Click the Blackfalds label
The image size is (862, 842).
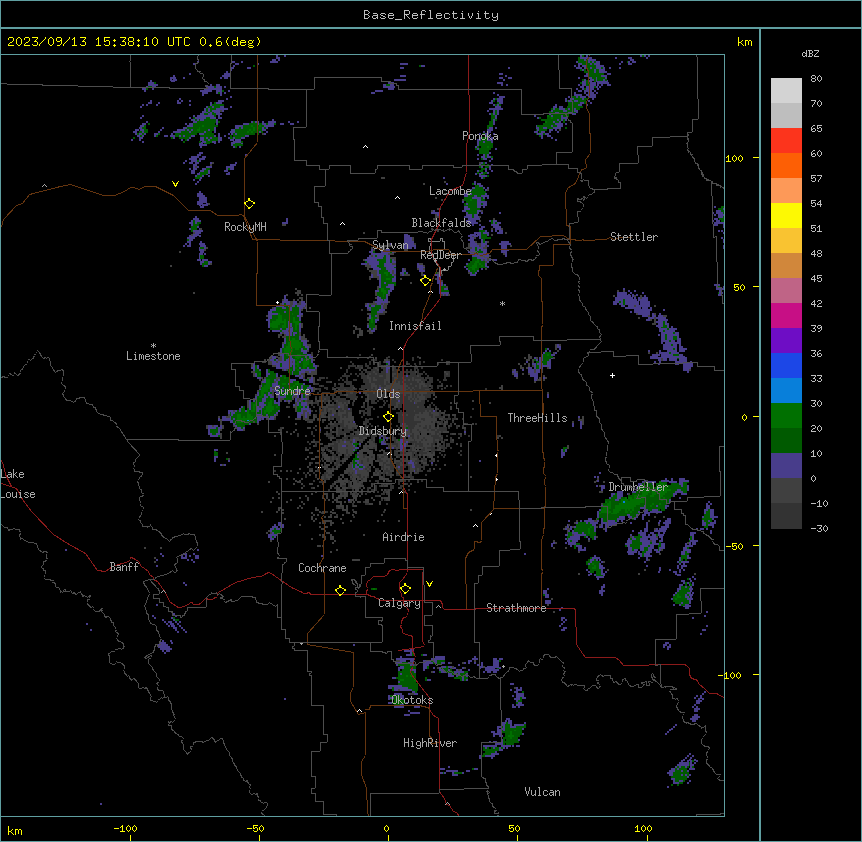tap(441, 223)
